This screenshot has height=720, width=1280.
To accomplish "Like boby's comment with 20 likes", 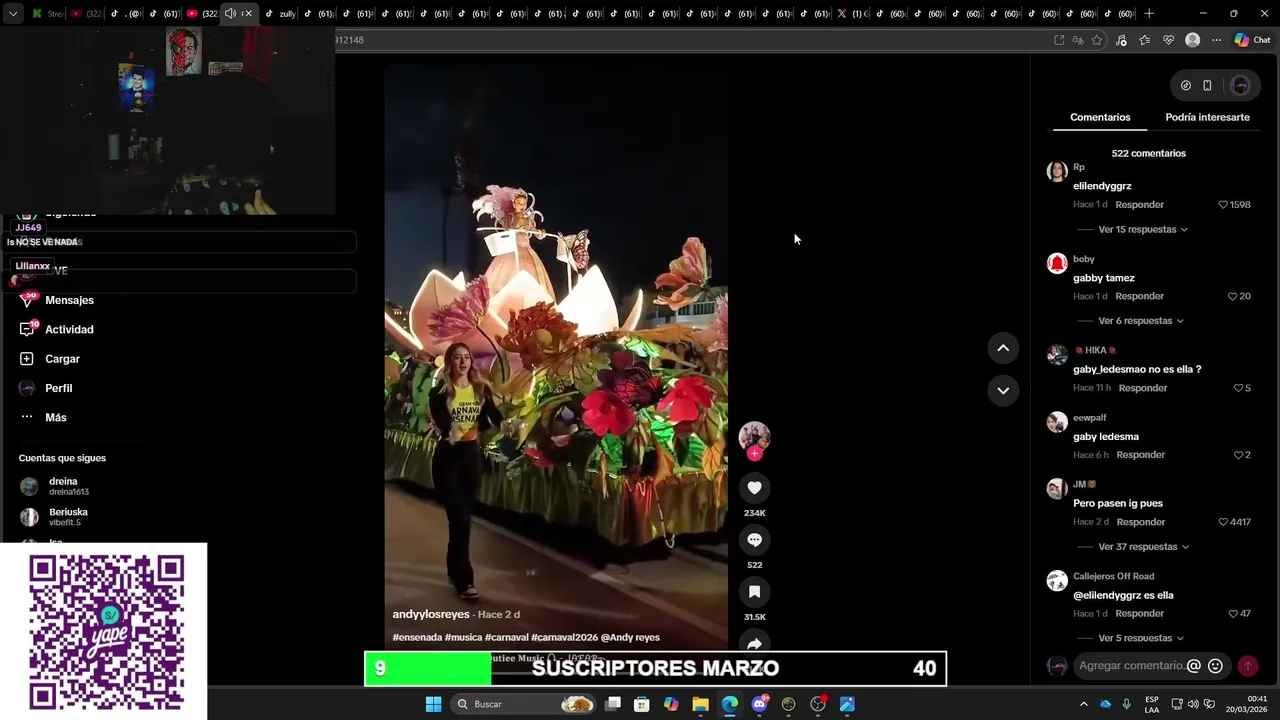I will 1232,297.
